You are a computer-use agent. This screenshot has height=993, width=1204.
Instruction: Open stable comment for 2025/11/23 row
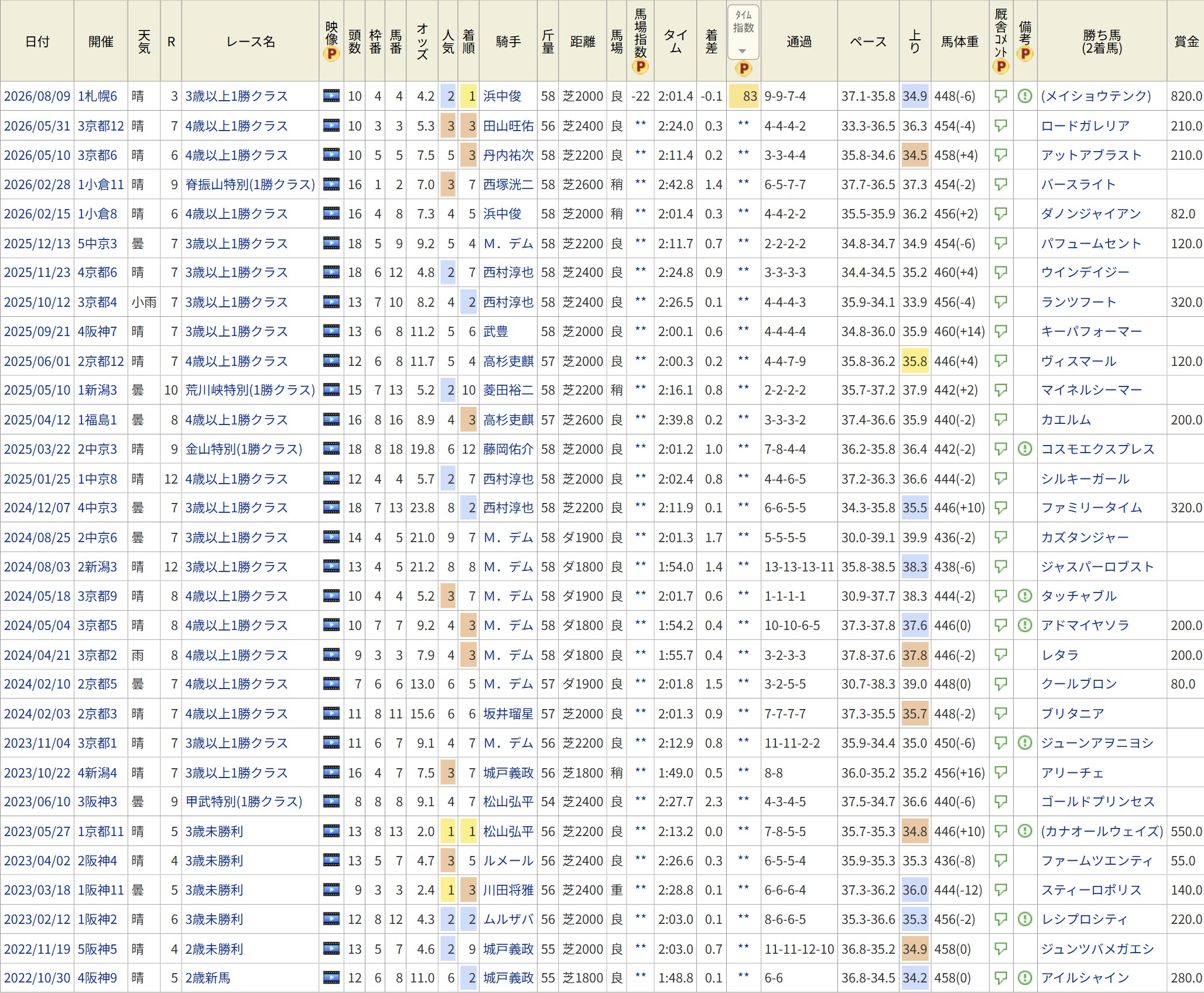pos(1001,272)
